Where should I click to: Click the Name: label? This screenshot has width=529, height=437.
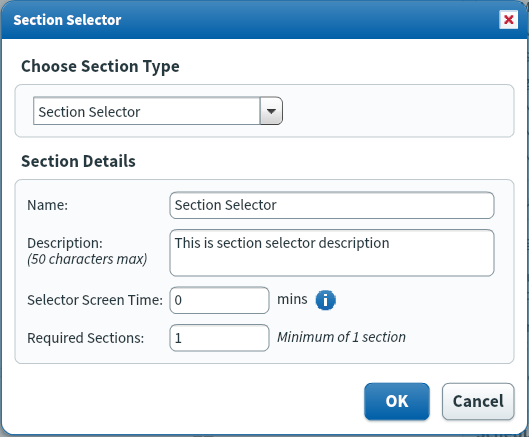coord(48,205)
